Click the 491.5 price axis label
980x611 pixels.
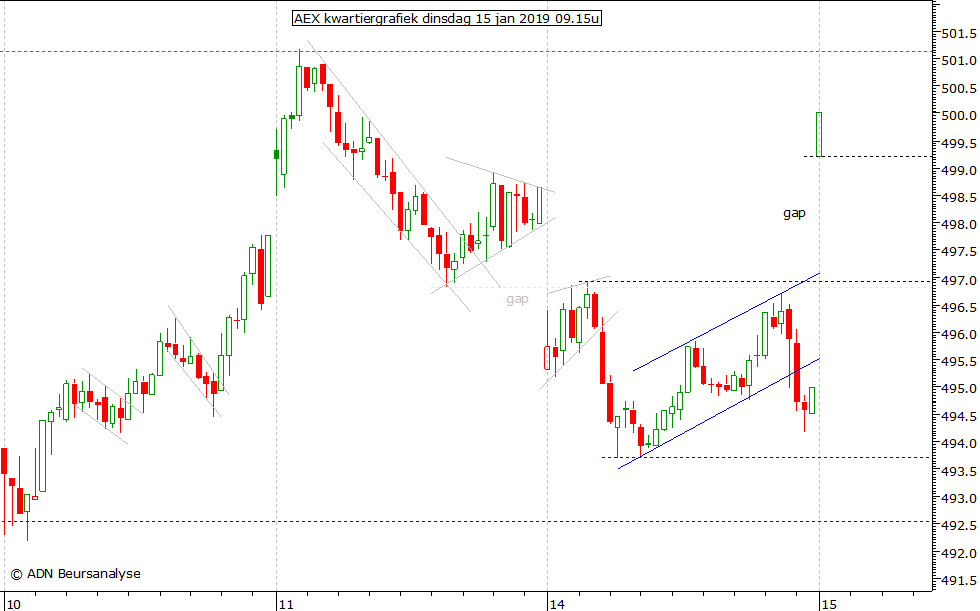pyautogui.click(x=959, y=581)
